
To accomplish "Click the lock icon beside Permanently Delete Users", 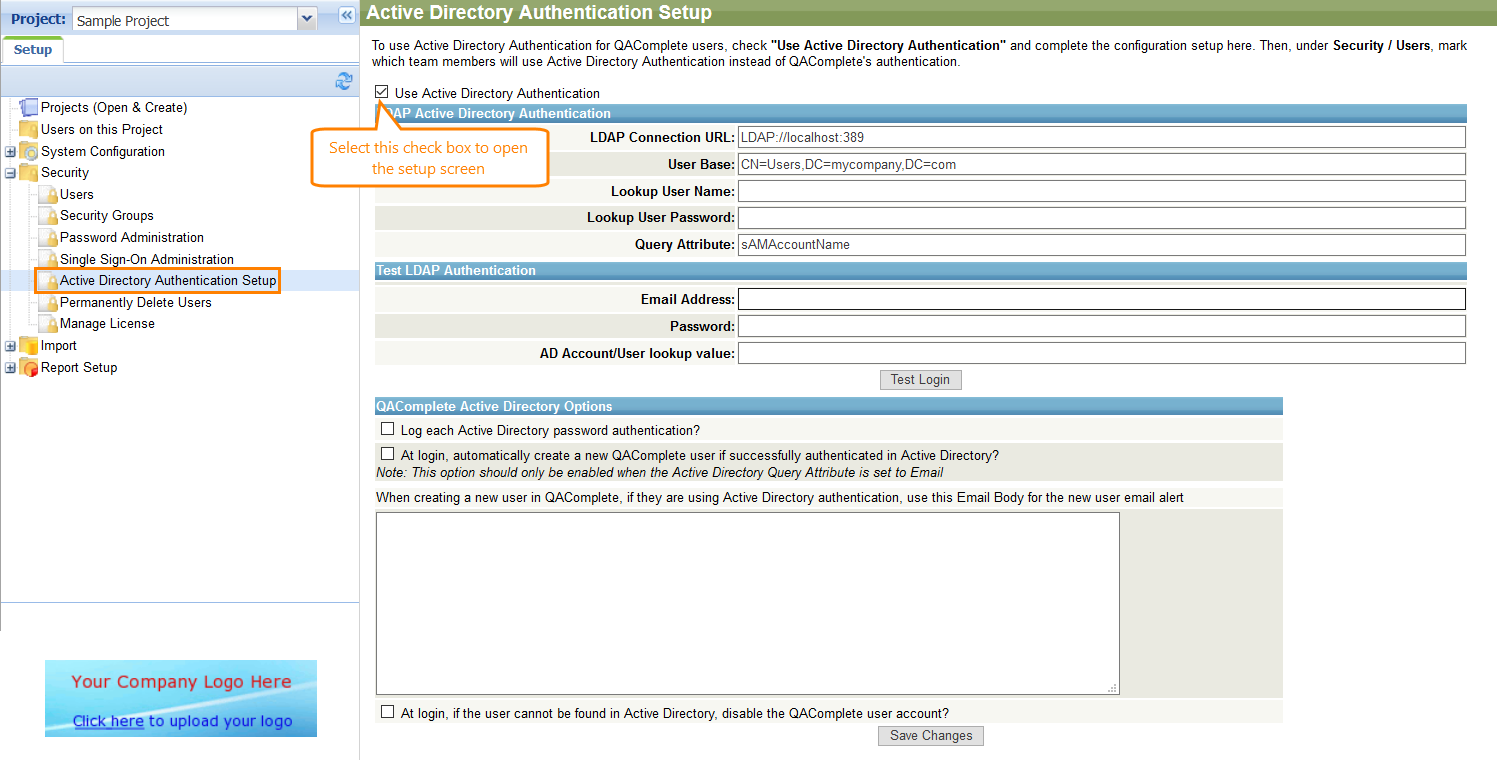I will (x=47, y=303).
